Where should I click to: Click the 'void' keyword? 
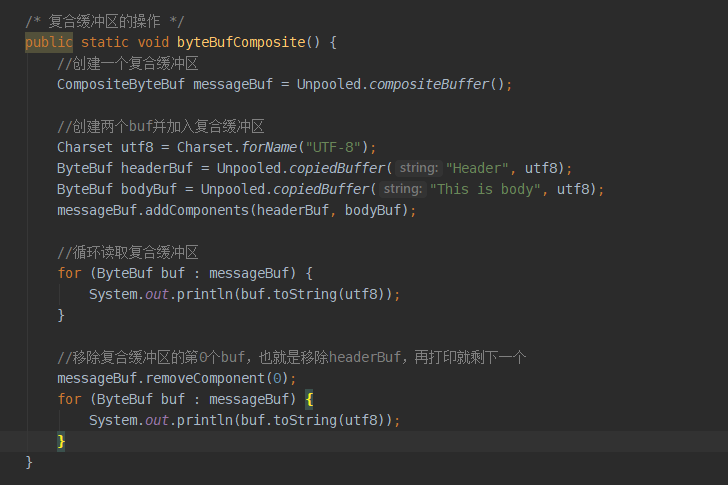153,42
